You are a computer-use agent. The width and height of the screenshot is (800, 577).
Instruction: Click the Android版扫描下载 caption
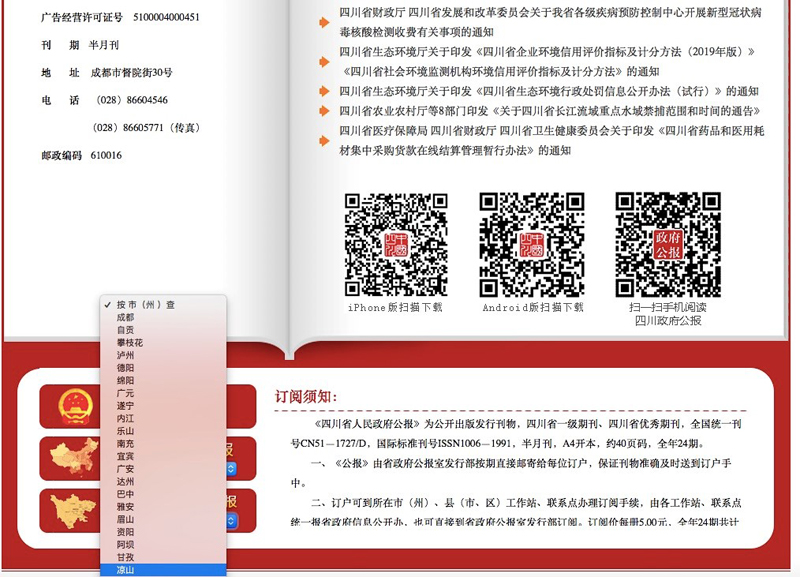pyautogui.click(x=533, y=308)
